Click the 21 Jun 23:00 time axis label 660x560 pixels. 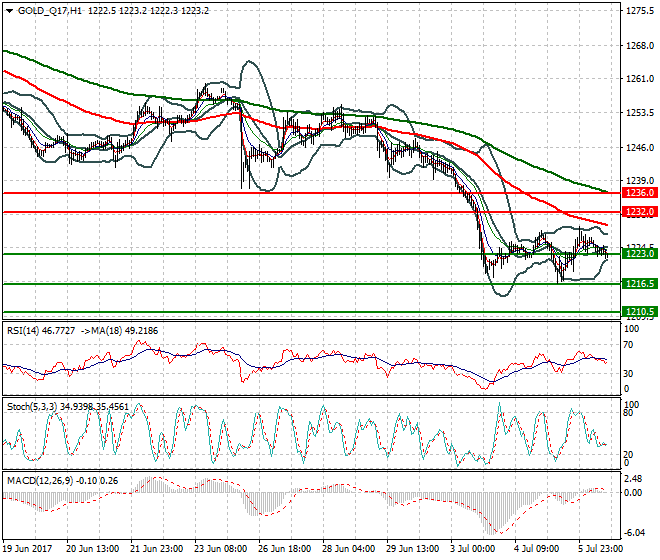[x=157, y=549]
